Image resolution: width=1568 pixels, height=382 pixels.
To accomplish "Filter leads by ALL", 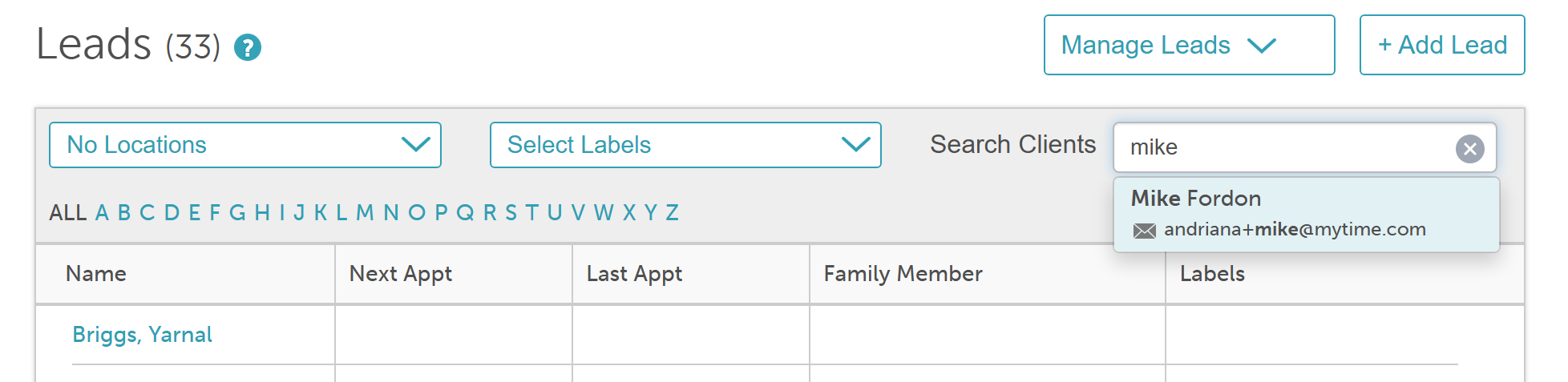I will 67,213.
